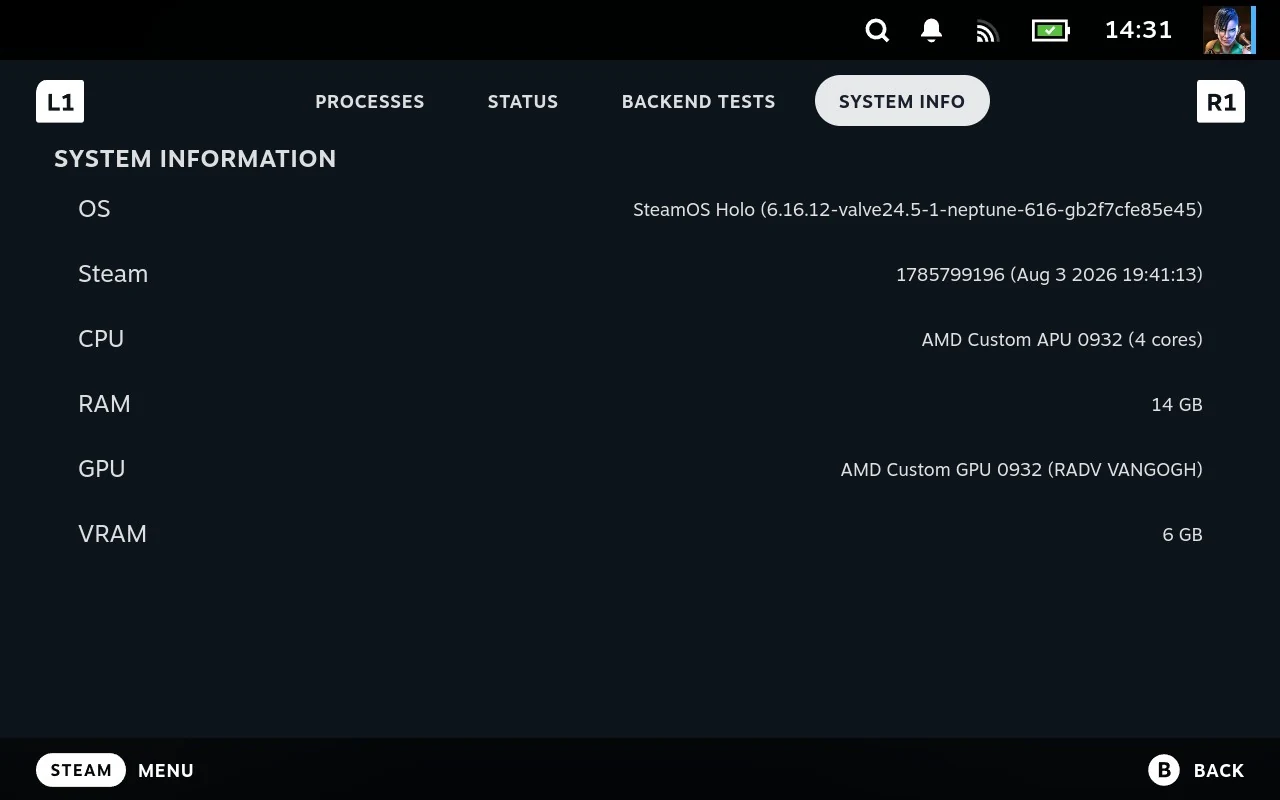Select the GPU row label
1280x800 pixels.
click(102, 469)
